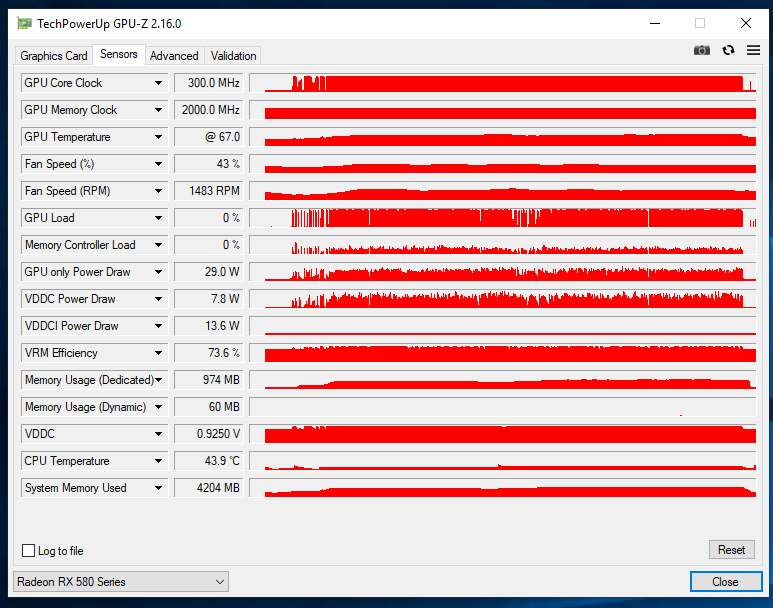Viewport: 773px width, 608px height.
Task: Click the 974 MB dedicated memory value
Action: tap(209, 380)
